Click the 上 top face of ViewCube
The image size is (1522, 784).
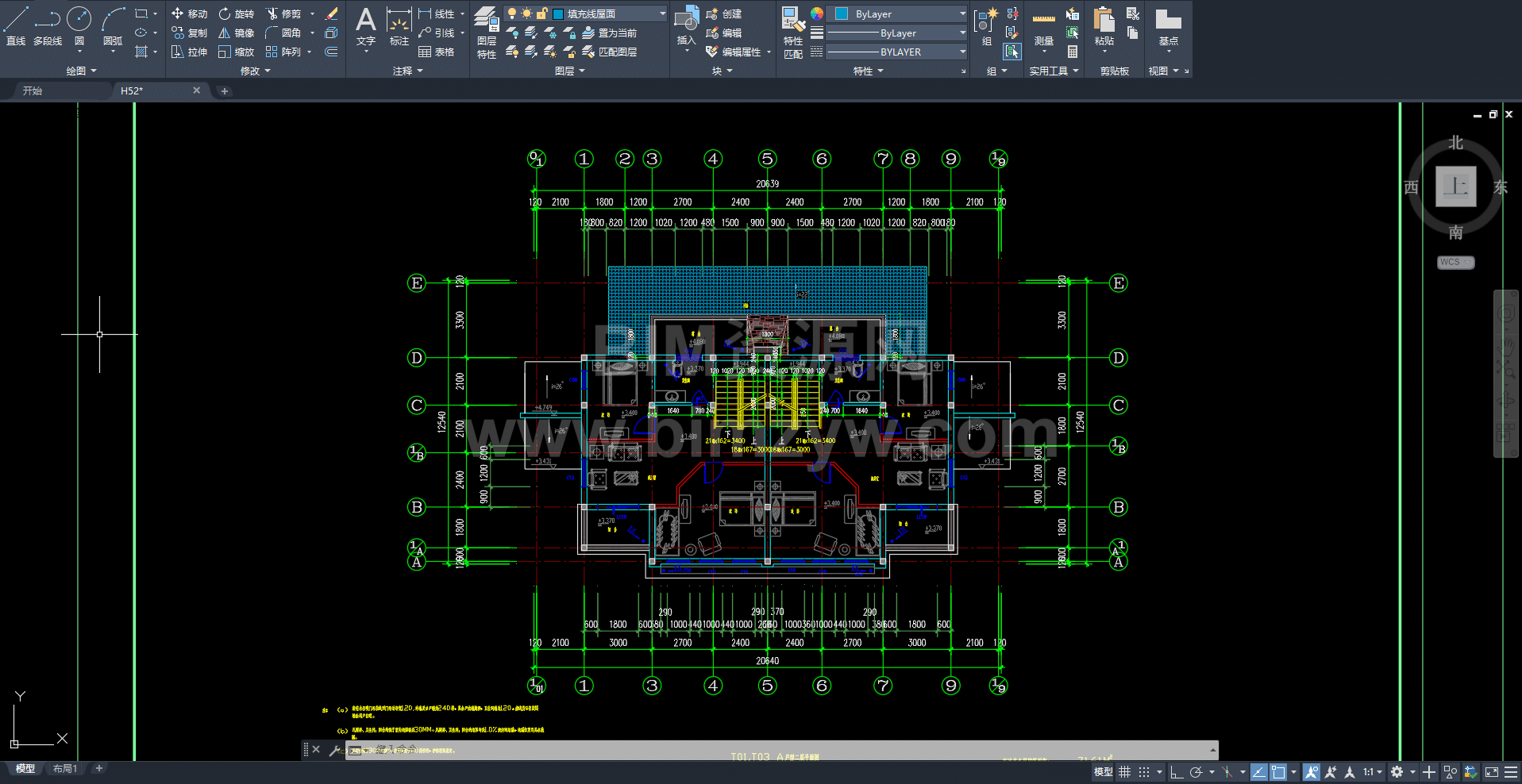click(x=1455, y=187)
